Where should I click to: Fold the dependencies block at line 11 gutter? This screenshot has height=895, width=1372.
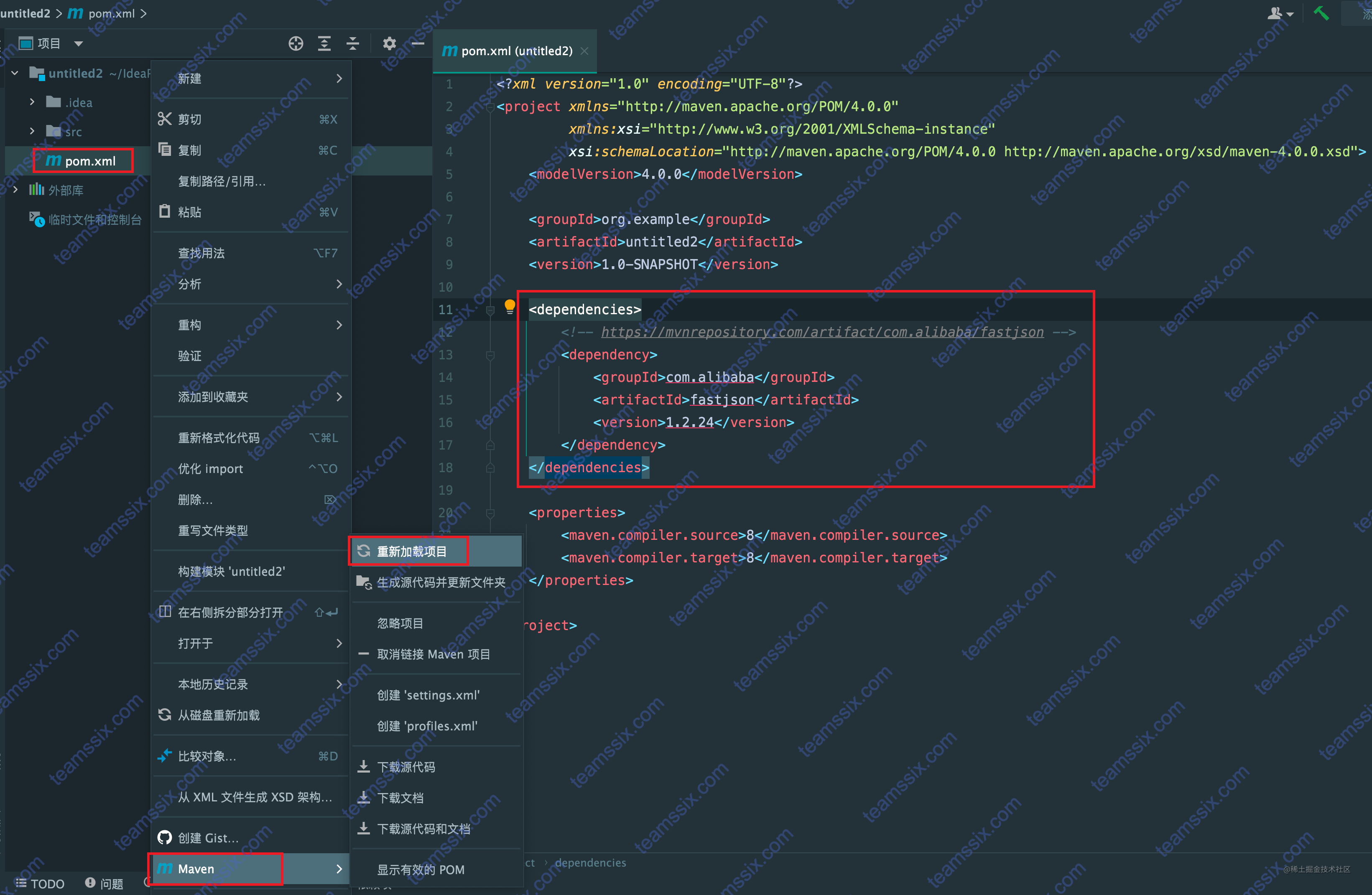[490, 310]
